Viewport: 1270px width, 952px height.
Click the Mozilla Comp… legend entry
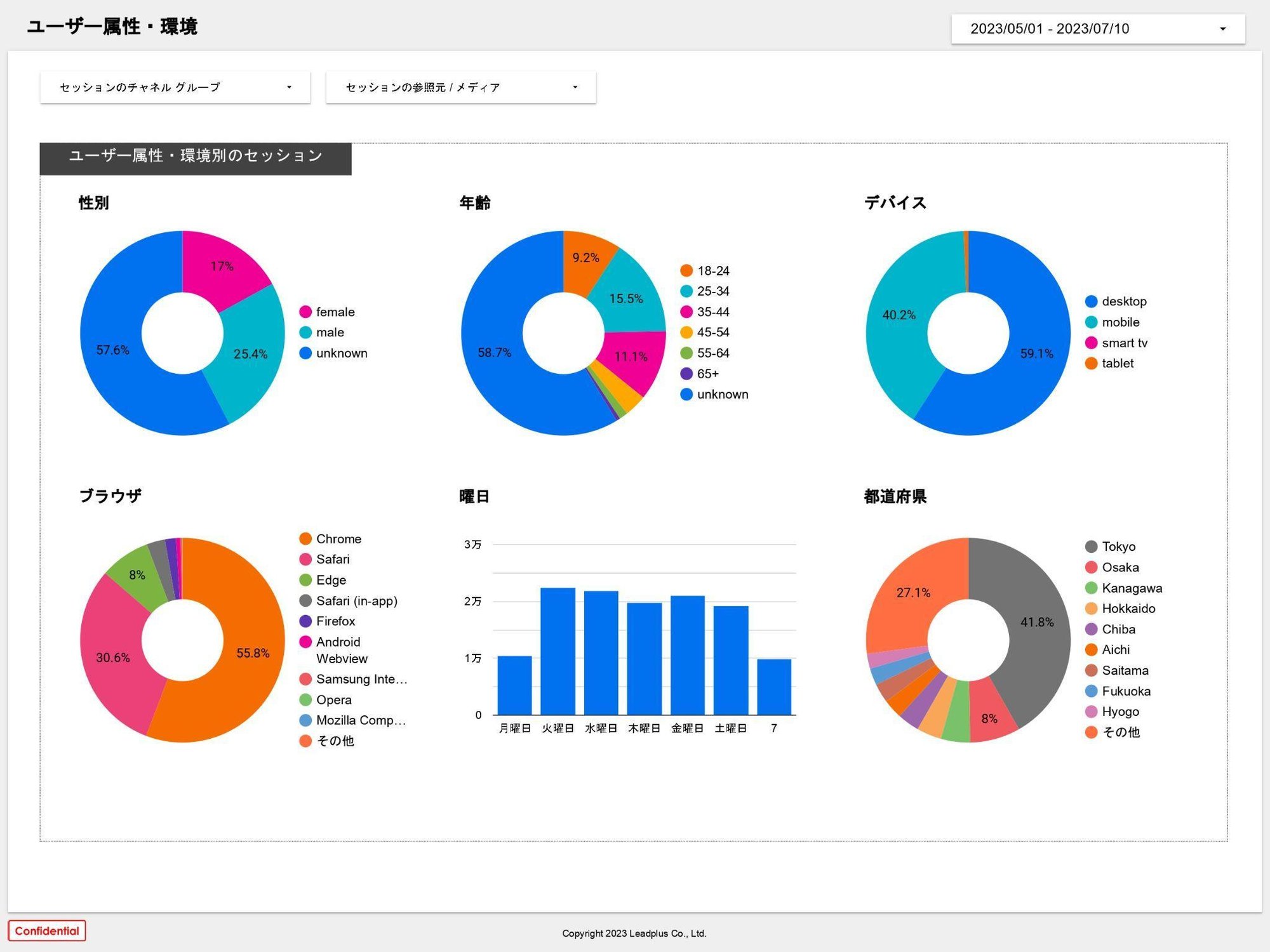pos(352,720)
